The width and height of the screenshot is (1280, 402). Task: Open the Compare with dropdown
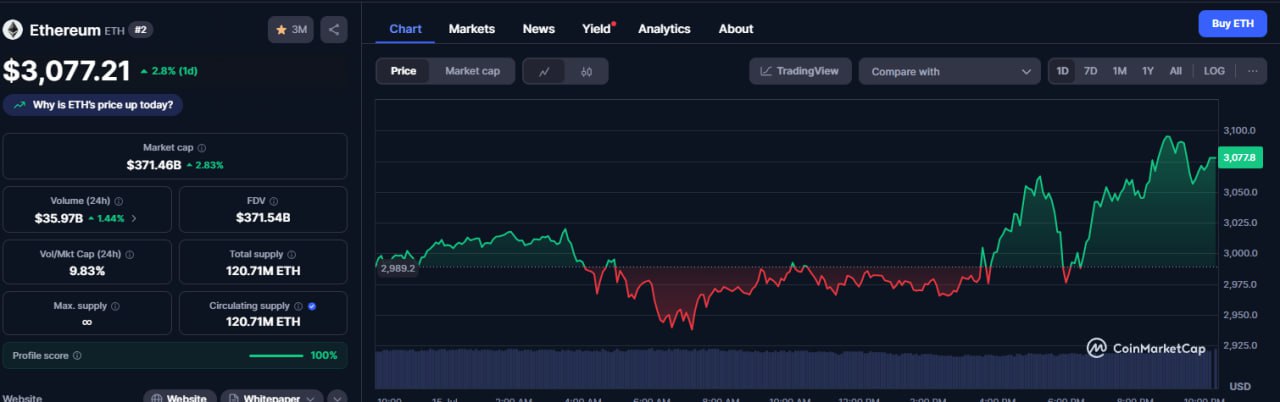pos(950,71)
